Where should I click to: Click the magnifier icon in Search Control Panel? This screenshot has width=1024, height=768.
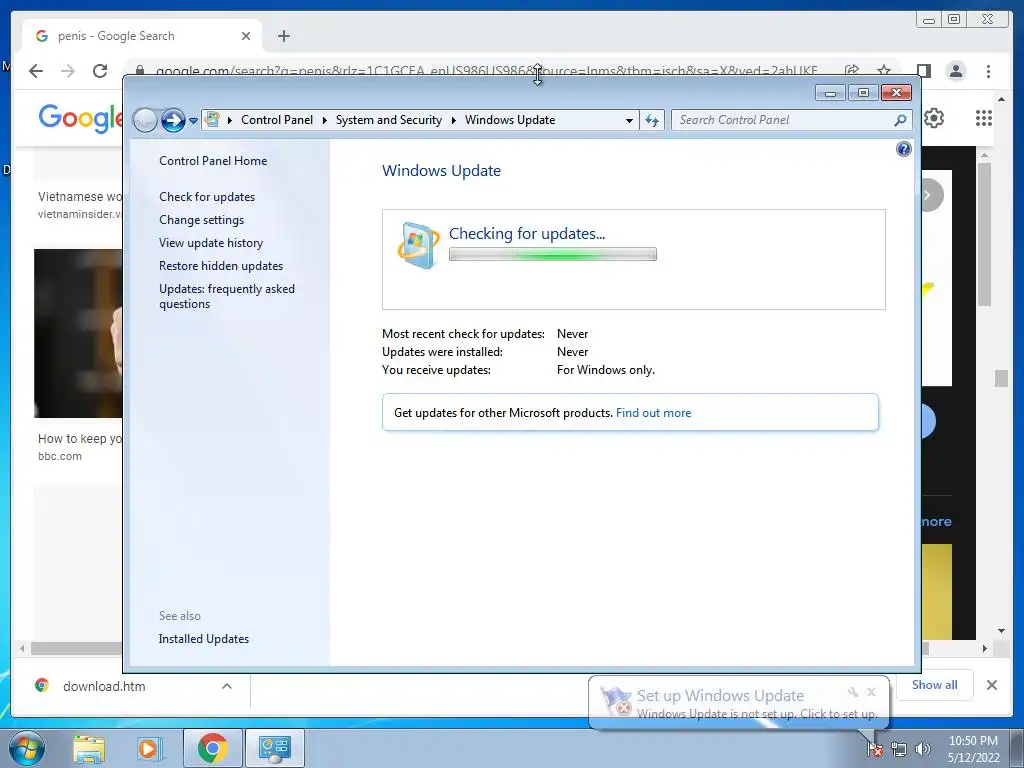tap(900, 120)
